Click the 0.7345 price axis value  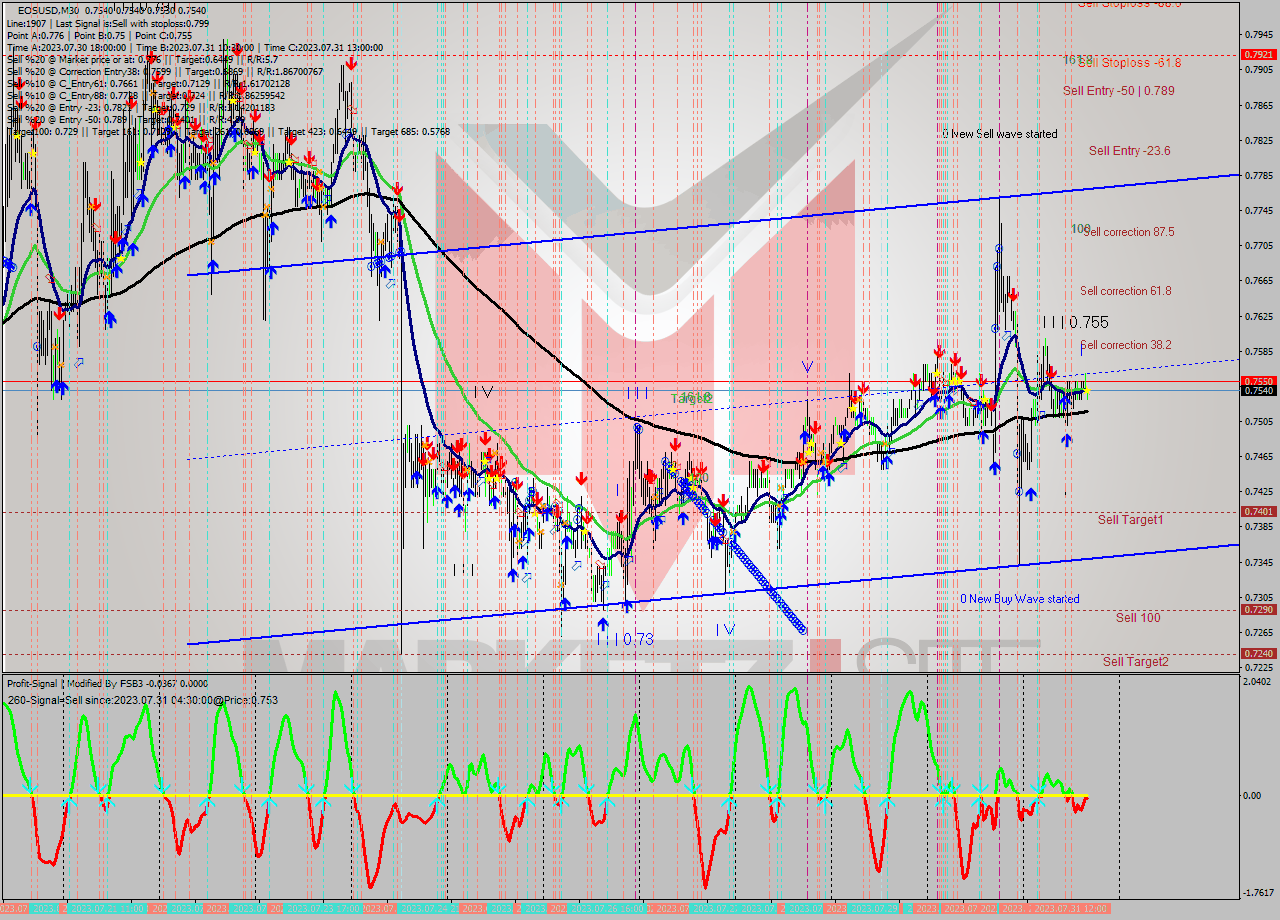click(x=1258, y=563)
